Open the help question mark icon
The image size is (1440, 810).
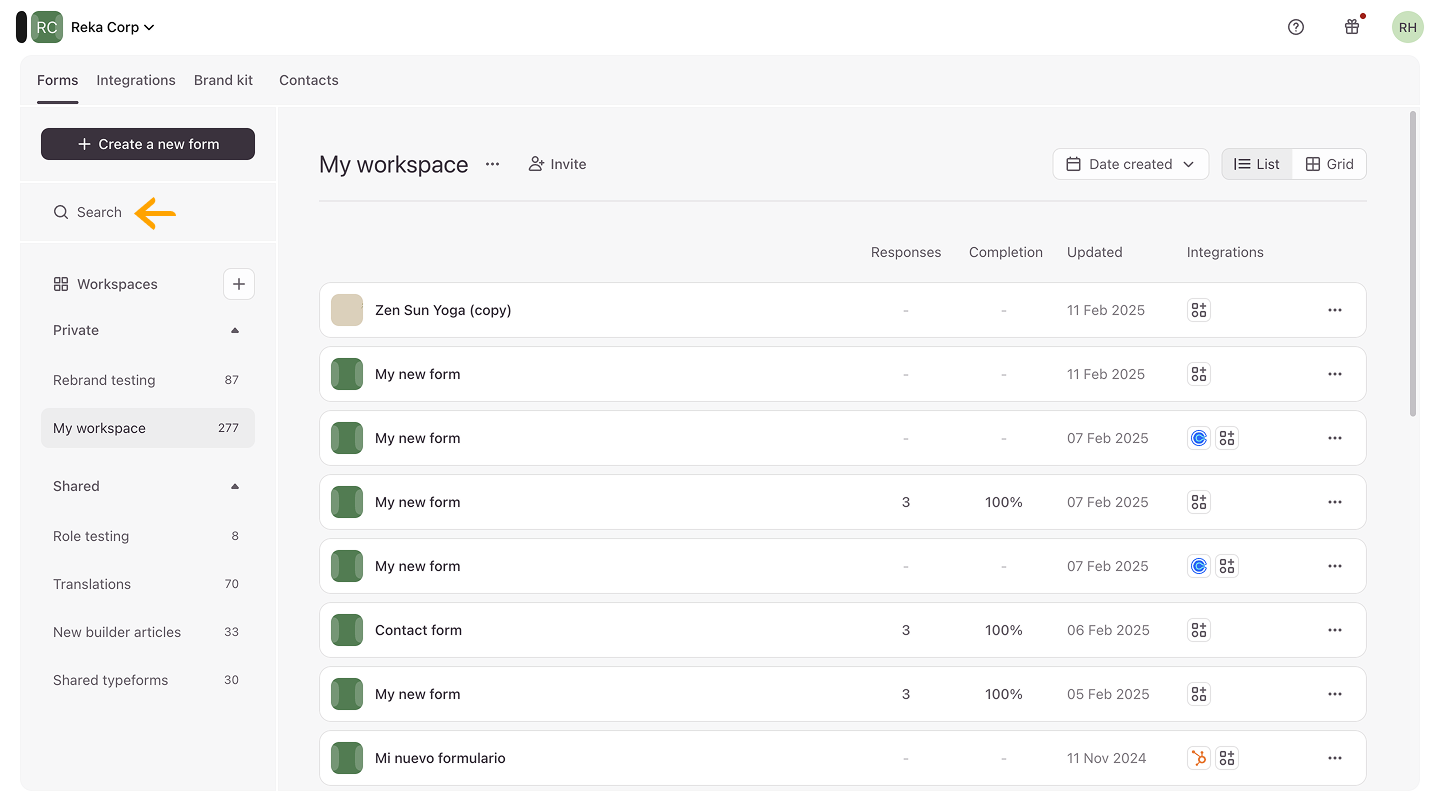pyautogui.click(x=1296, y=27)
